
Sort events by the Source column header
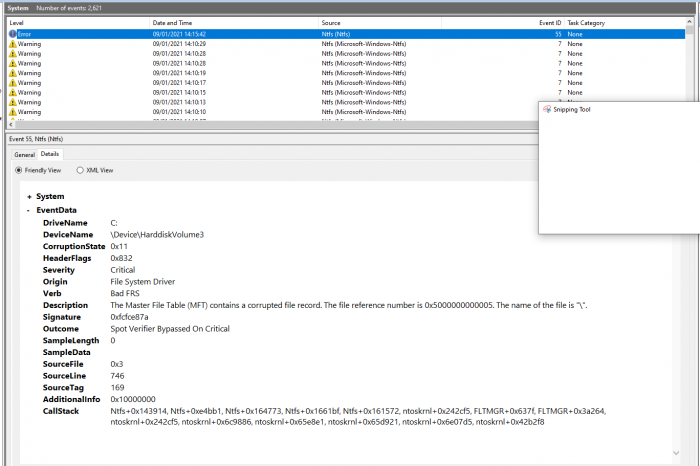click(331, 22)
